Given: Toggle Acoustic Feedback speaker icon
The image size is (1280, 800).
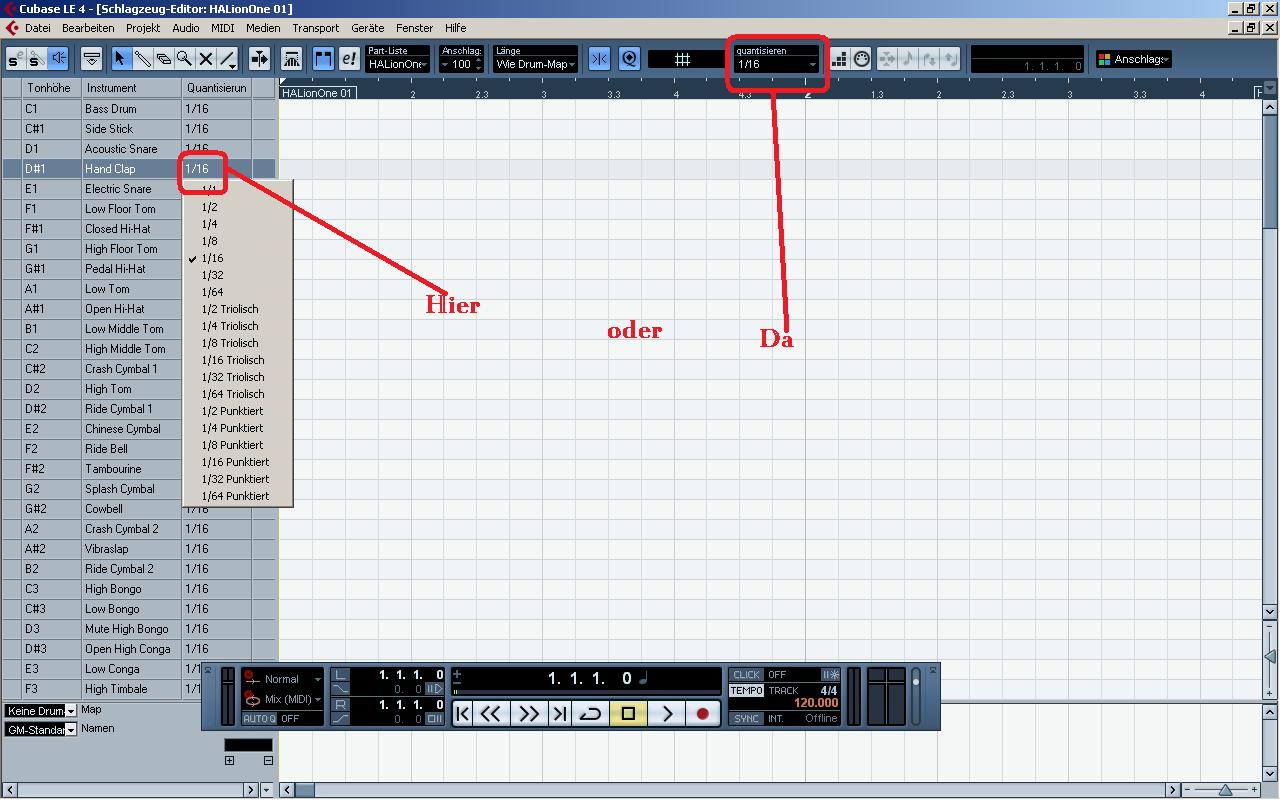Looking at the screenshot, I should point(58,59).
